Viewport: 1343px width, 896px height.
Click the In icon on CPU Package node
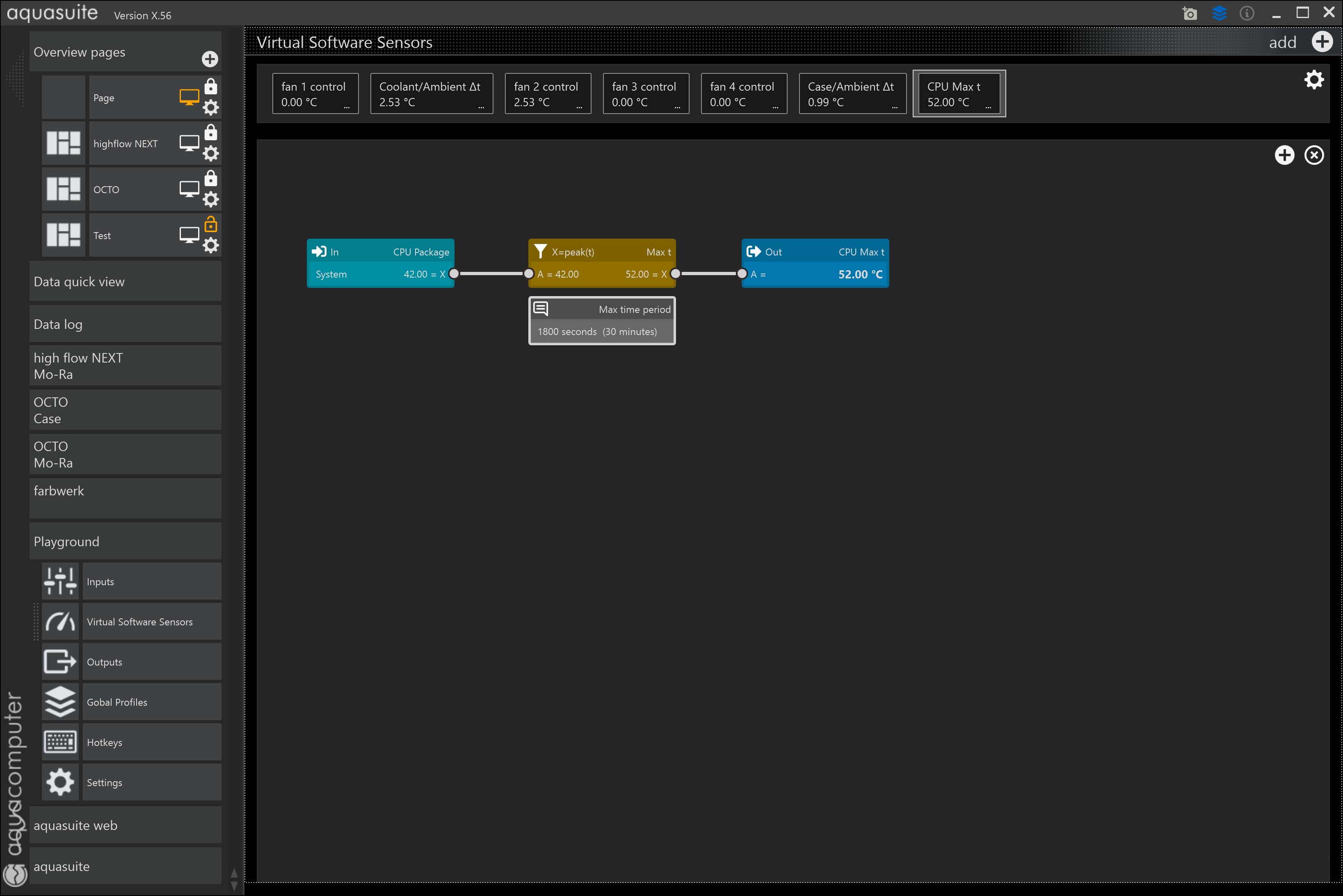coord(319,251)
